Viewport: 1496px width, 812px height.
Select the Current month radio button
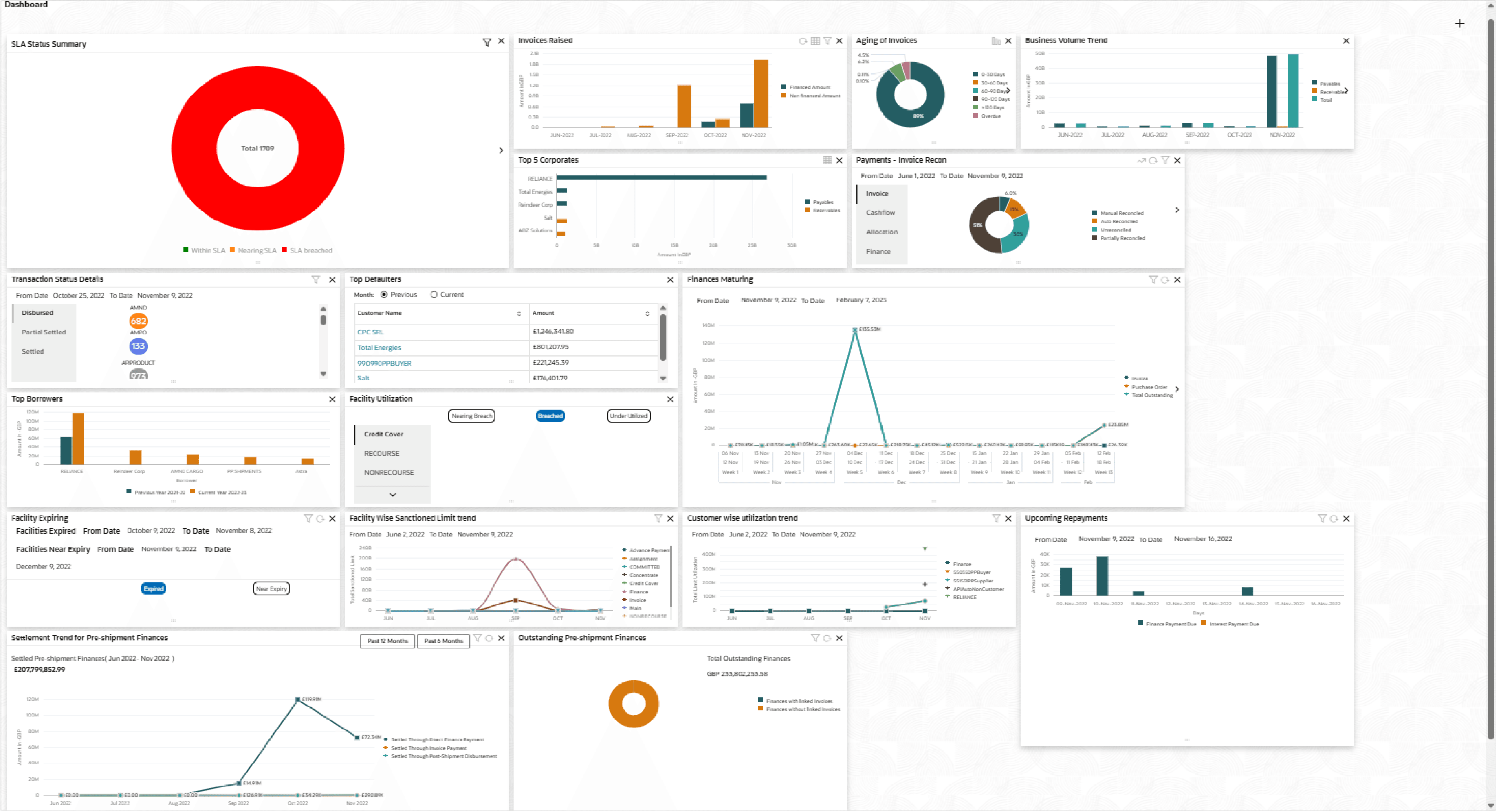[434, 295]
